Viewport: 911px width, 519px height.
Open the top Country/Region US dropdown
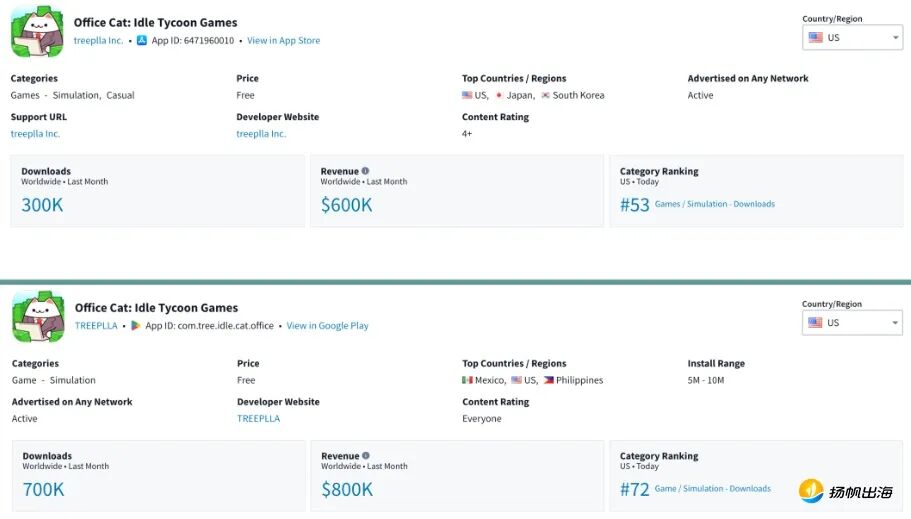(x=852, y=38)
